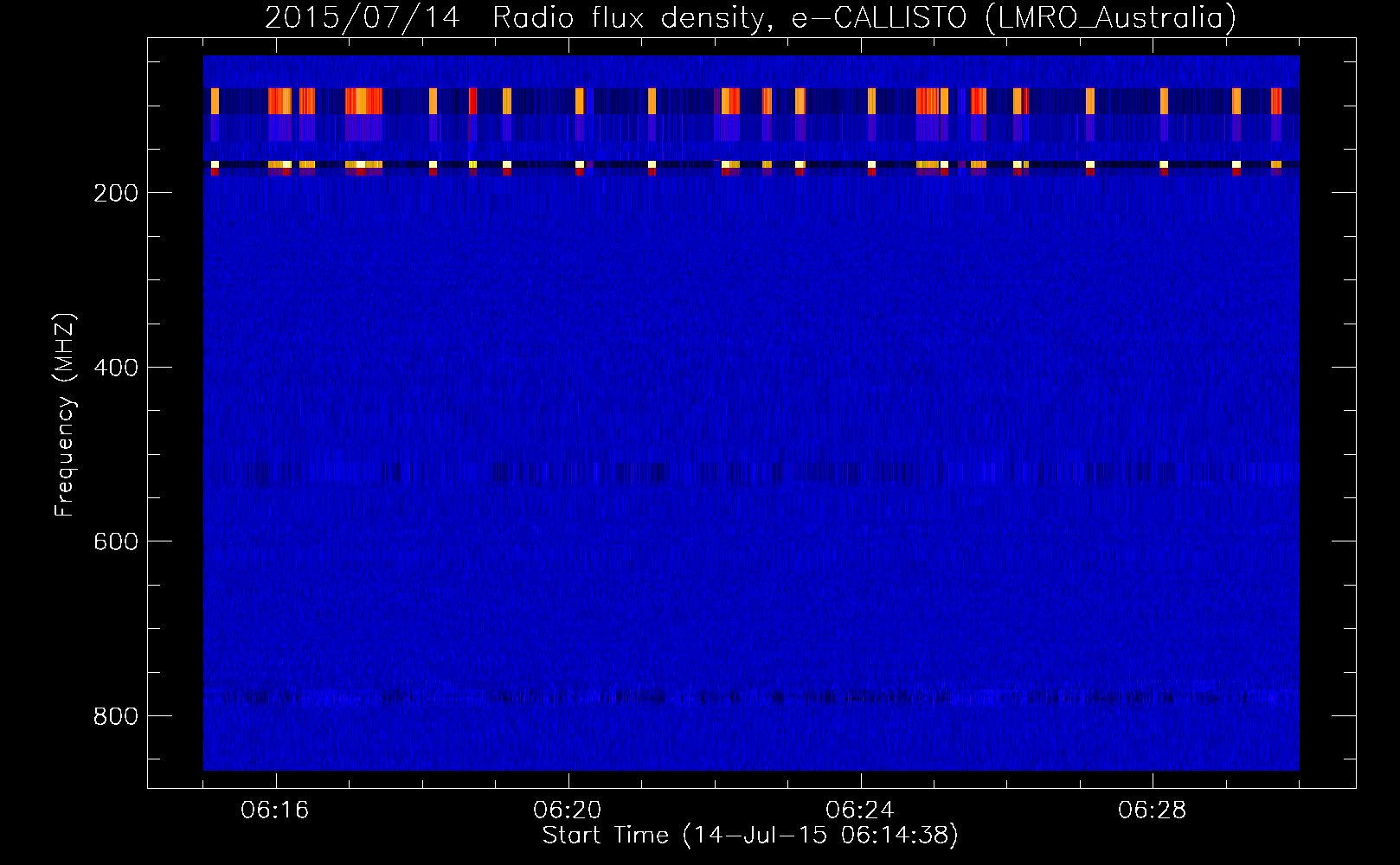The image size is (1400, 865).
Task: Click the 06:20 time tick label
Action: [x=568, y=811]
